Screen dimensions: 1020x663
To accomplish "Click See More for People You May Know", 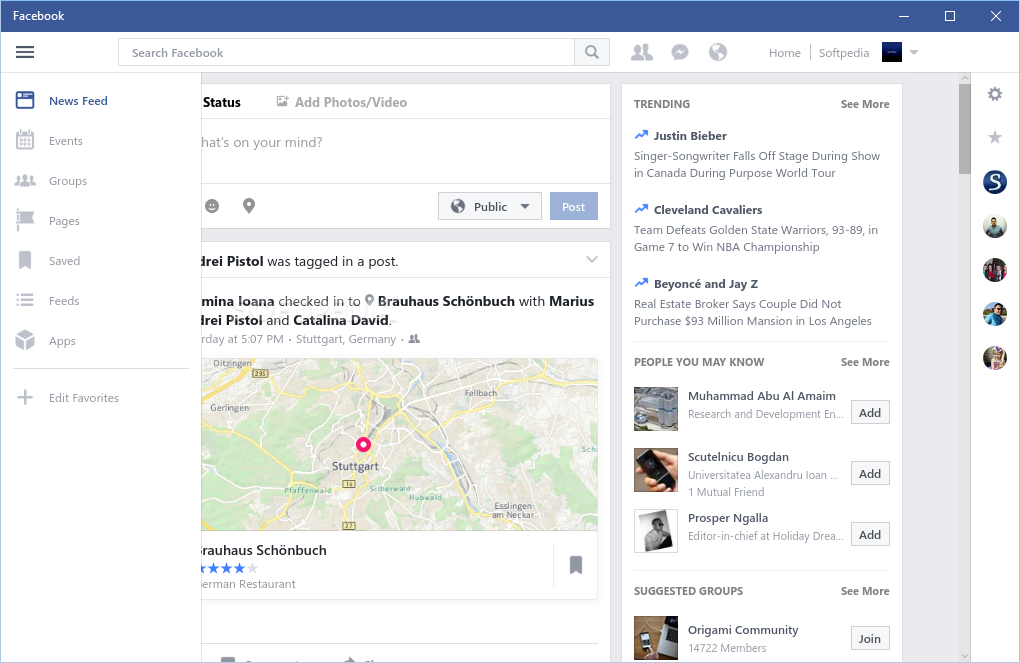I will tap(865, 362).
